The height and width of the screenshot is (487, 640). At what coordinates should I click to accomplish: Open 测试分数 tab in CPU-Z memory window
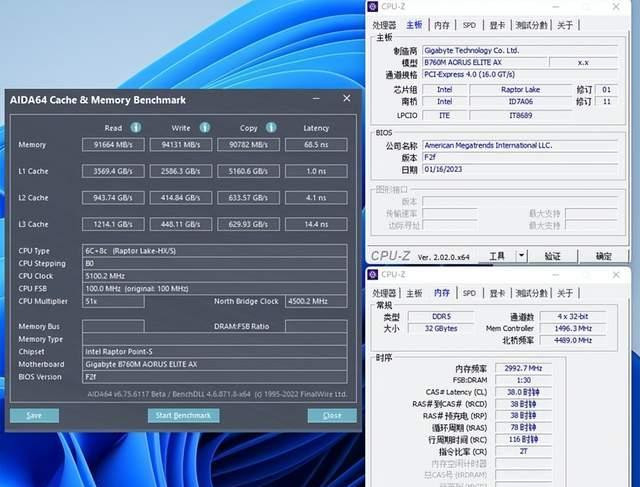pyautogui.click(x=531, y=293)
